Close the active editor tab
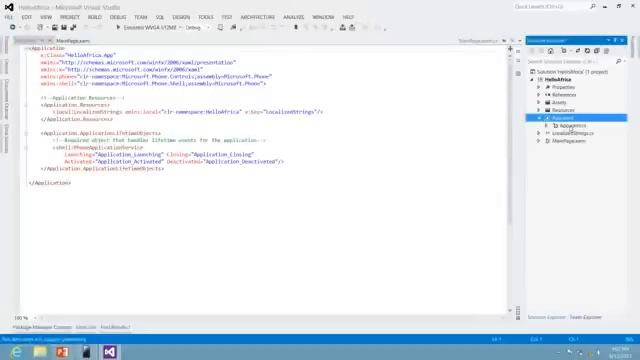Image resolution: width=640 pixels, height=360 pixels. [x=49, y=41]
